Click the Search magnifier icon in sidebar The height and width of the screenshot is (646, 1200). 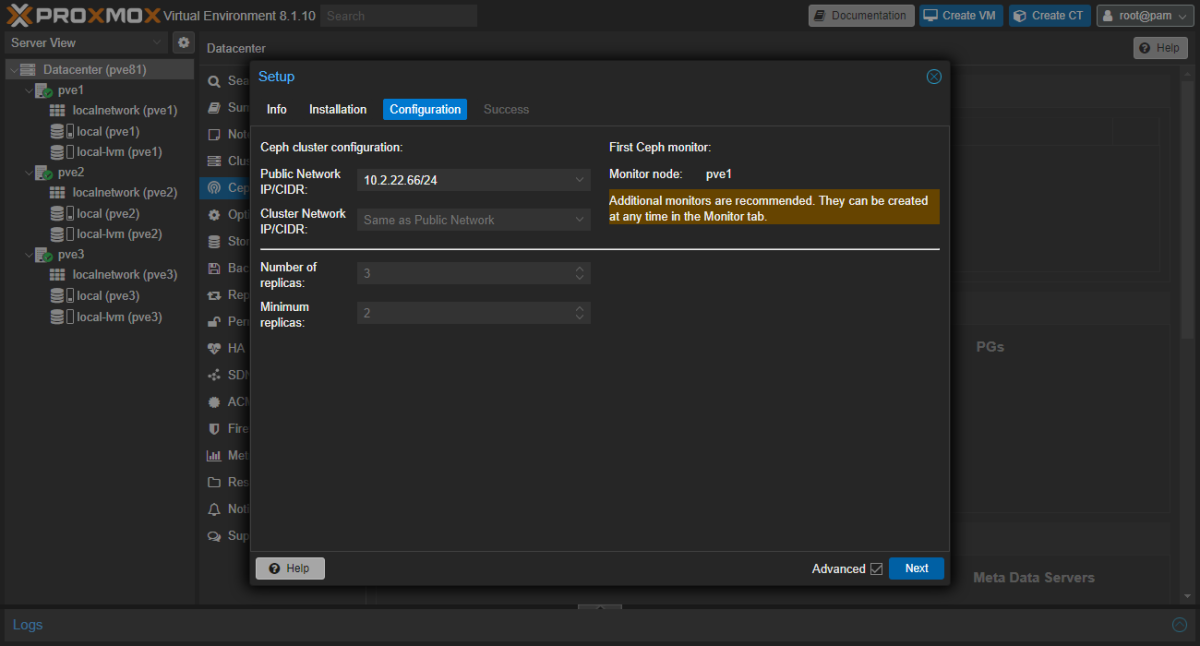point(214,81)
